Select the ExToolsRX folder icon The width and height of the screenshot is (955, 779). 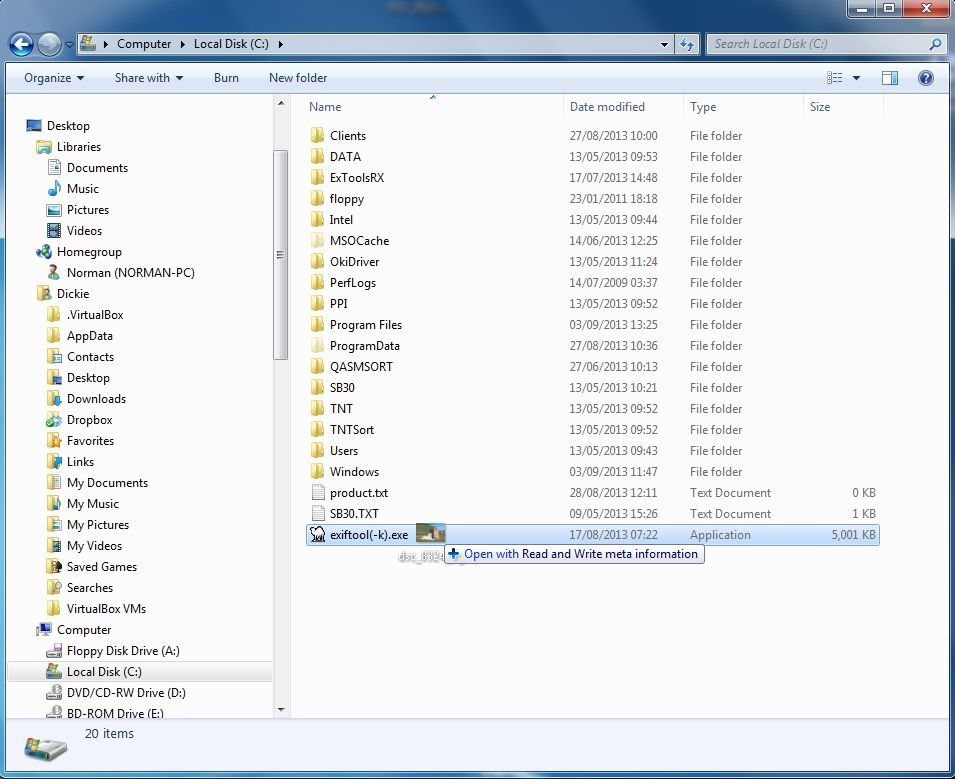pos(317,177)
